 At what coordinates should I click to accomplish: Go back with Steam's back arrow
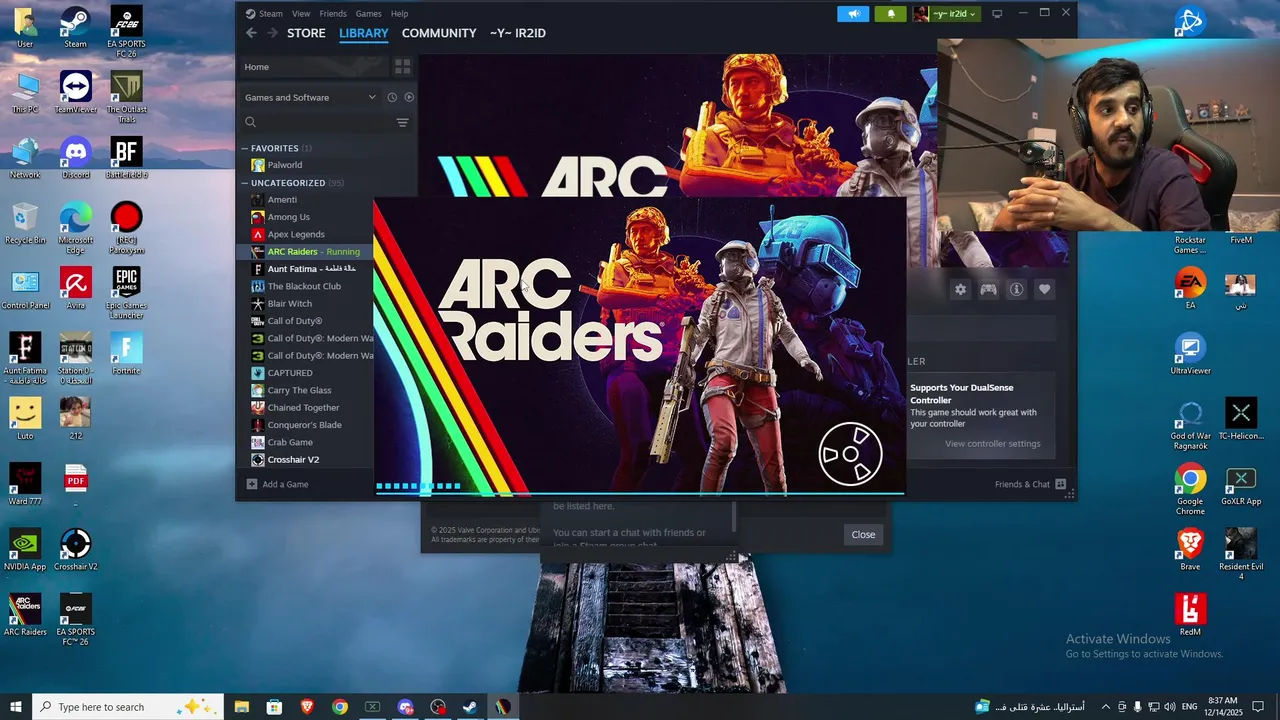coord(251,33)
